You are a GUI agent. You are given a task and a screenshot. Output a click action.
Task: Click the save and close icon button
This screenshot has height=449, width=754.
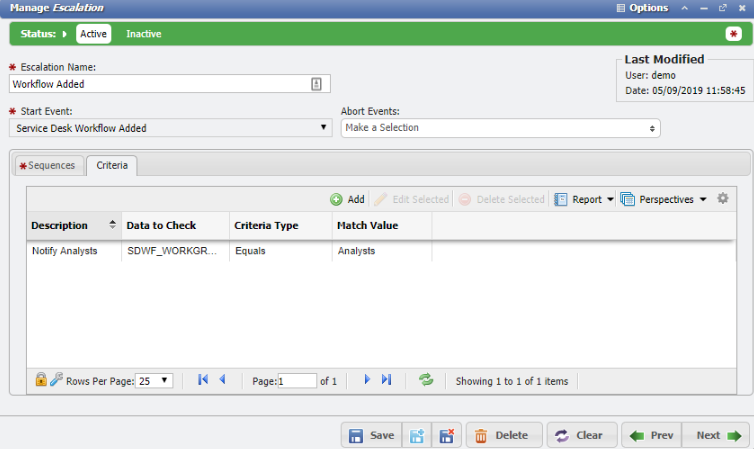pyautogui.click(x=447, y=435)
